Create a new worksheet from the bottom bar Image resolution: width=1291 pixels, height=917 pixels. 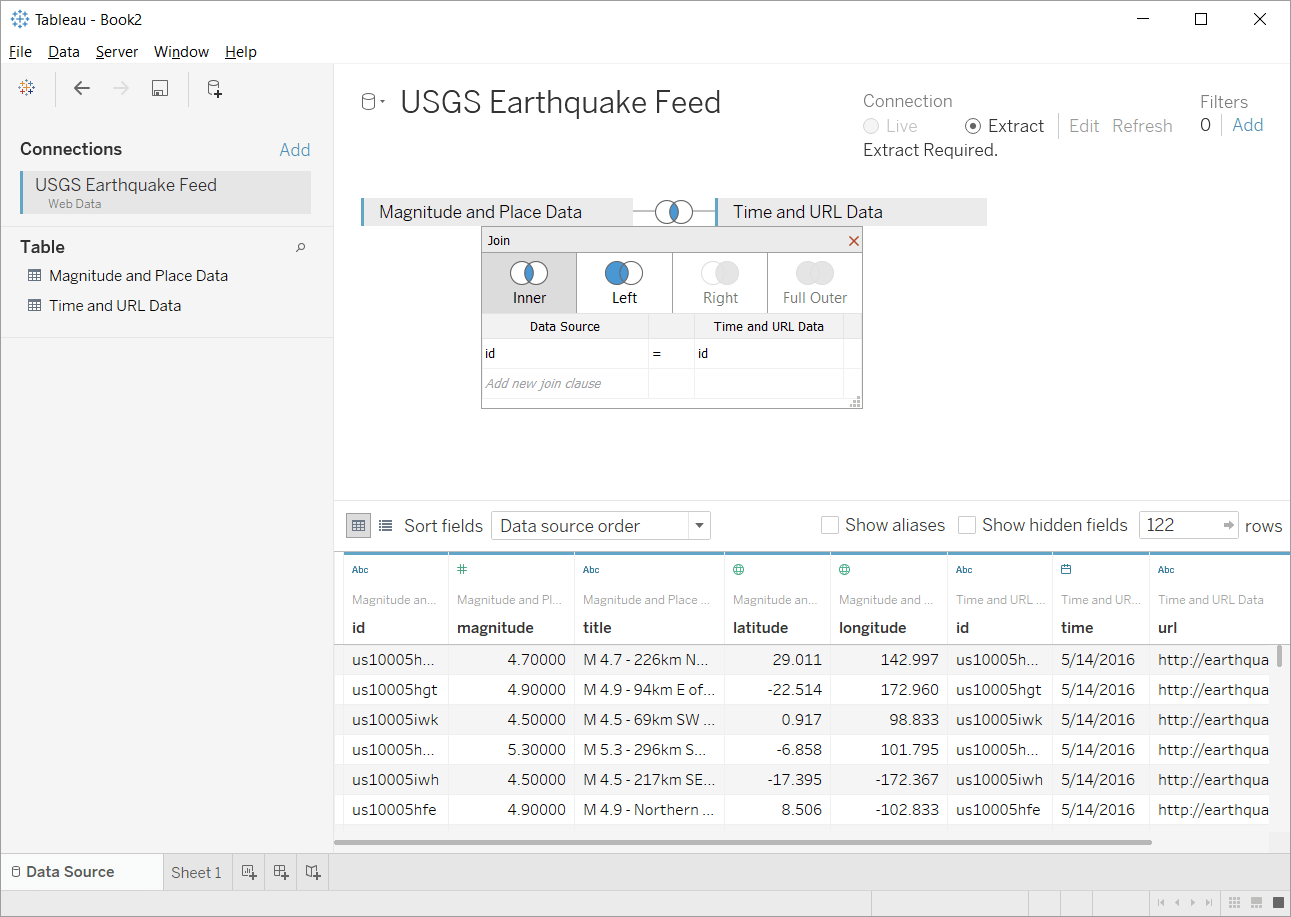click(248, 871)
